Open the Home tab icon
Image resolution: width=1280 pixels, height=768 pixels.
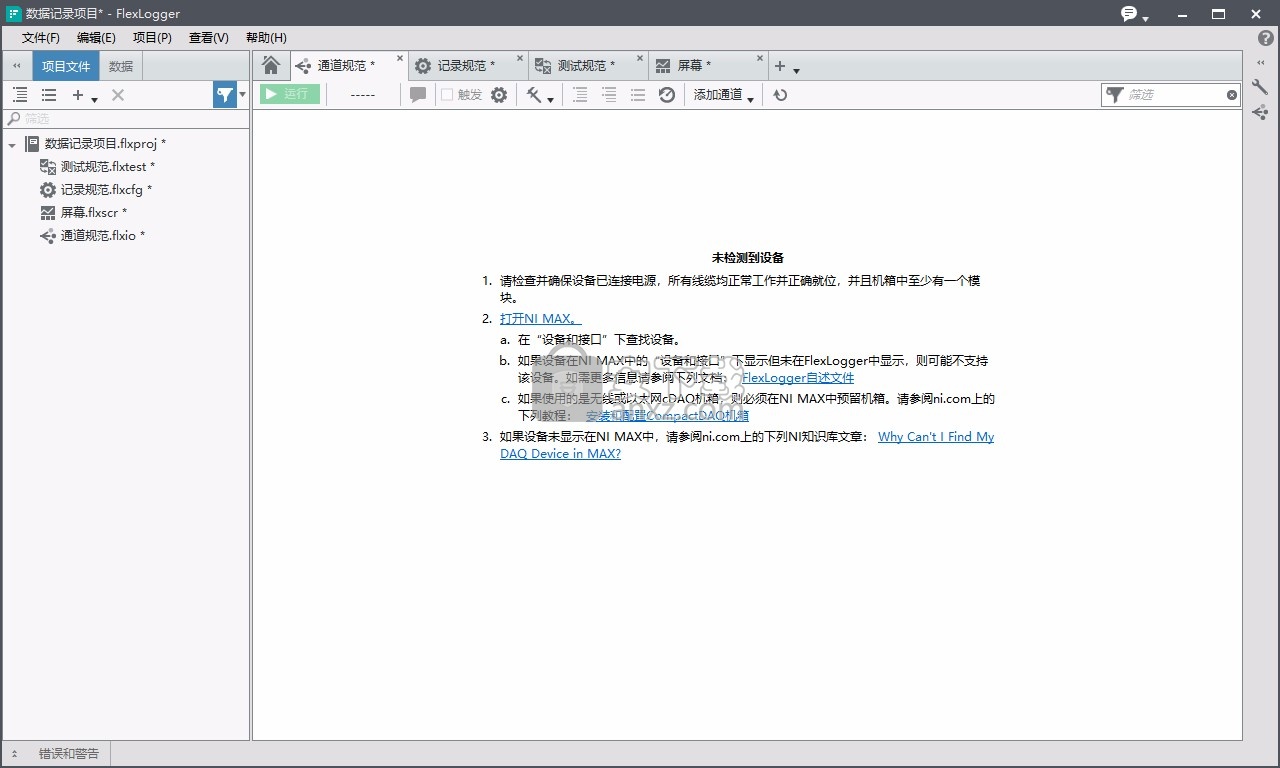coord(270,66)
